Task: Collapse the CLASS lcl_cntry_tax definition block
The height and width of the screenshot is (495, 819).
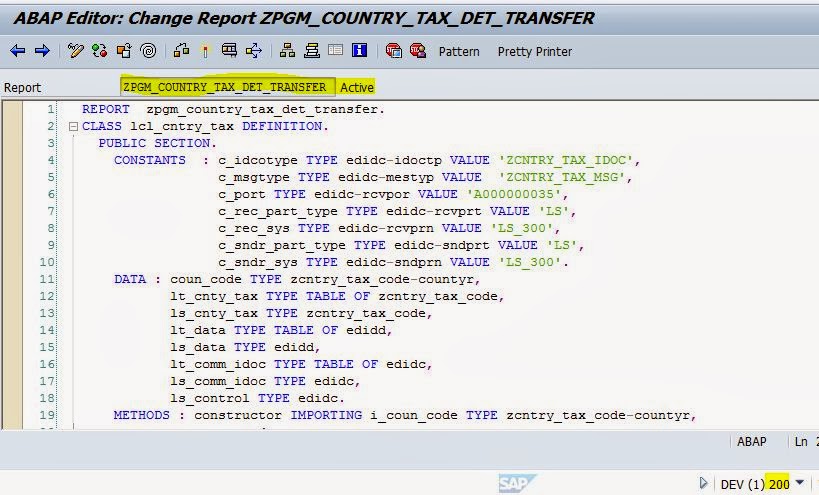Action: [74, 126]
